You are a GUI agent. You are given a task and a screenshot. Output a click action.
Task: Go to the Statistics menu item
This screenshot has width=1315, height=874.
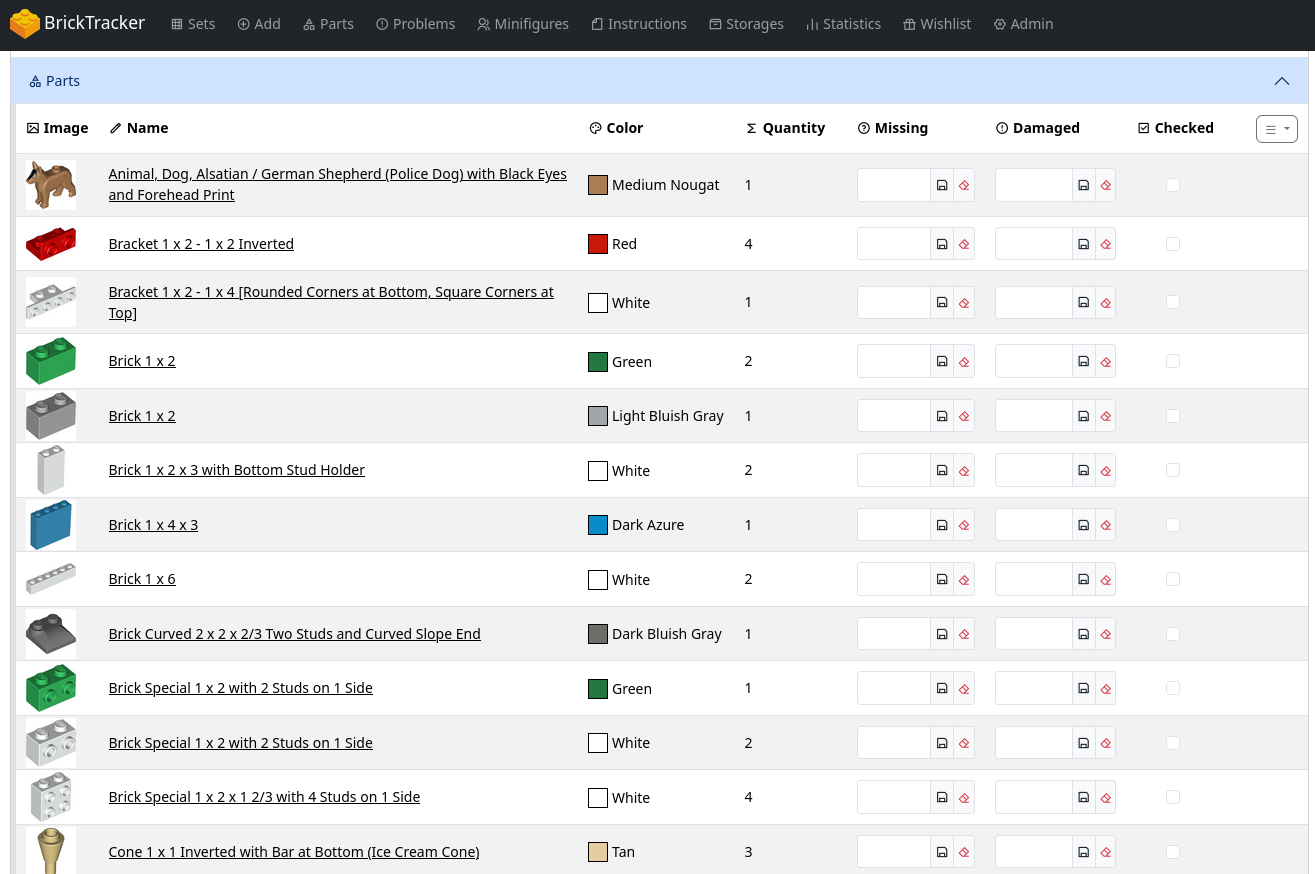click(843, 24)
